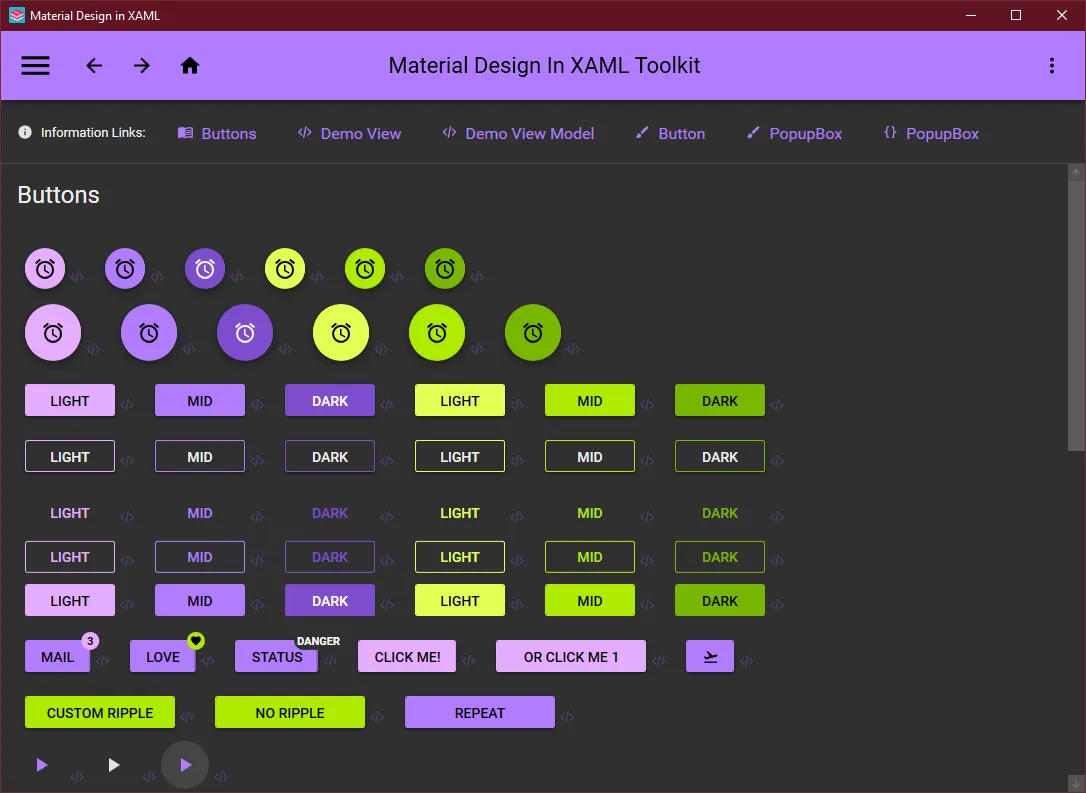Click the OR CLICK ME 1 button
The width and height of the screenshot is (1086, 793).
tap(571, 657)
